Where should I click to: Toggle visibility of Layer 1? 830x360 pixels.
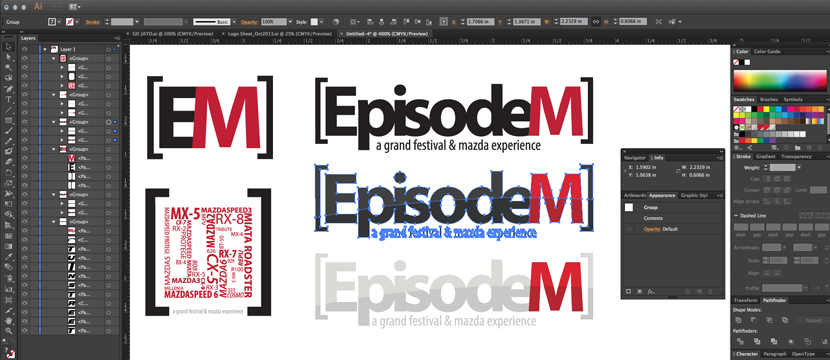pos(24,49)
